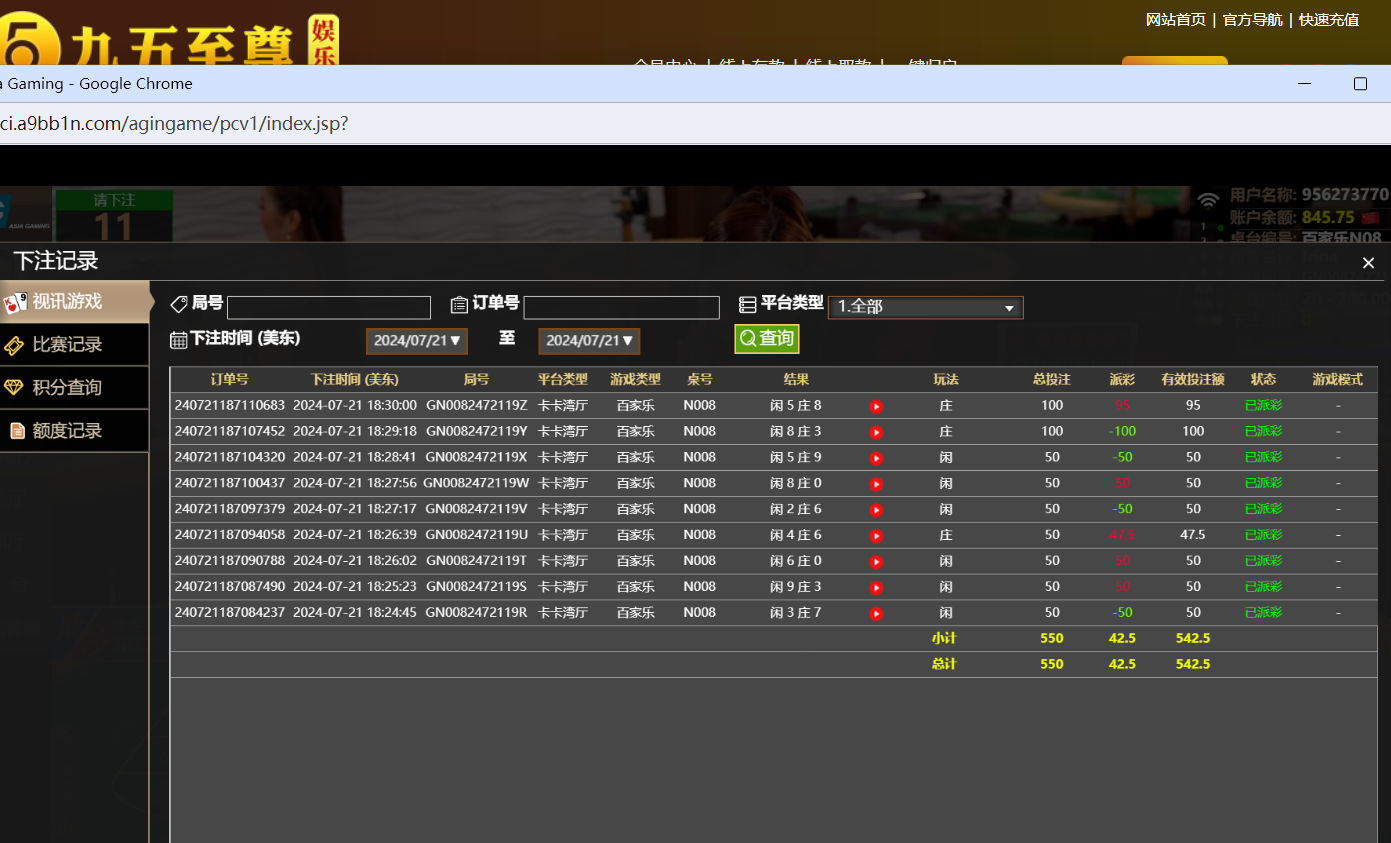Play replay video for round GN0082472119T
1391x843 pixels.
coord(876,562)
